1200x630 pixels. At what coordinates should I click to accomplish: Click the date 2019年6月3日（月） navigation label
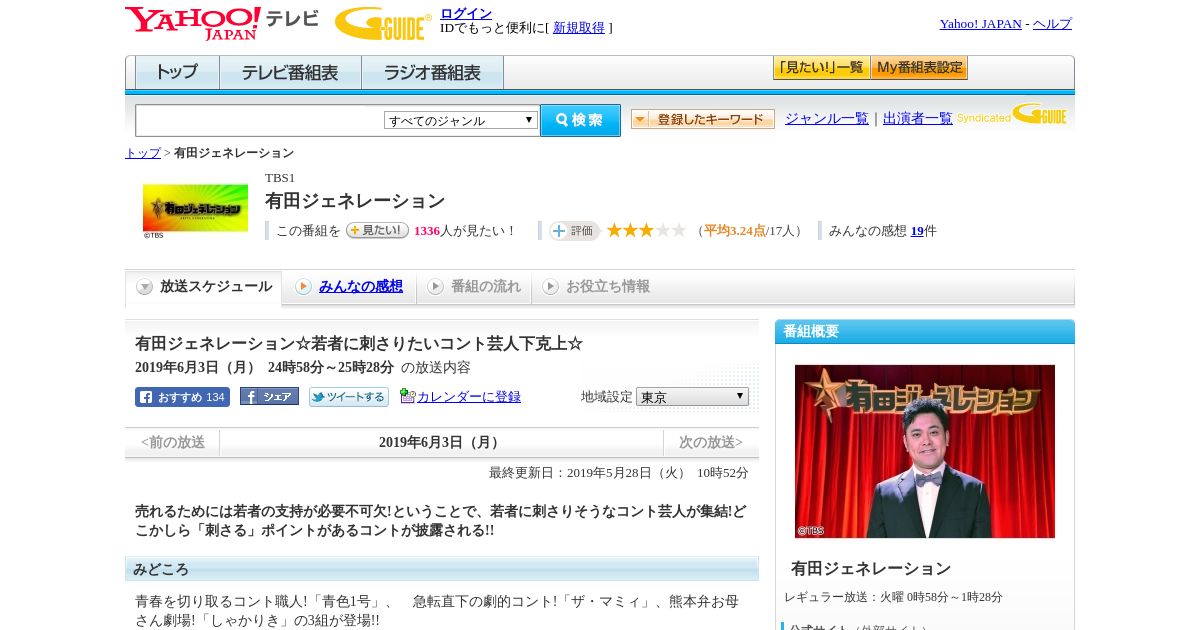click(x=441, y=443)
